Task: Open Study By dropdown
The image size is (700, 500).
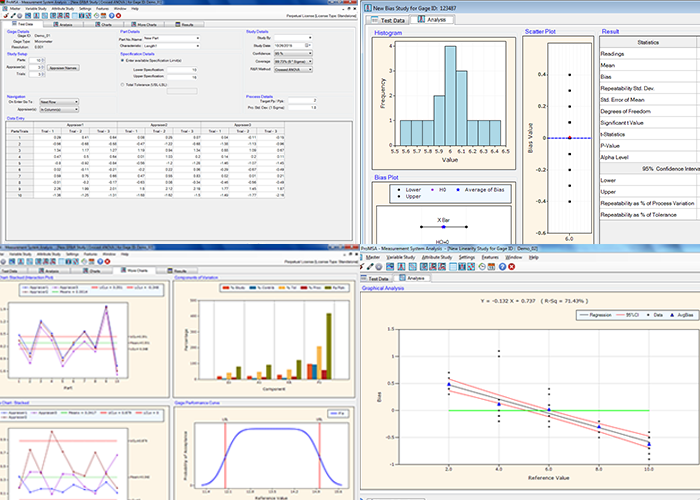Action: pyautogui.click(x=293, y=38)
